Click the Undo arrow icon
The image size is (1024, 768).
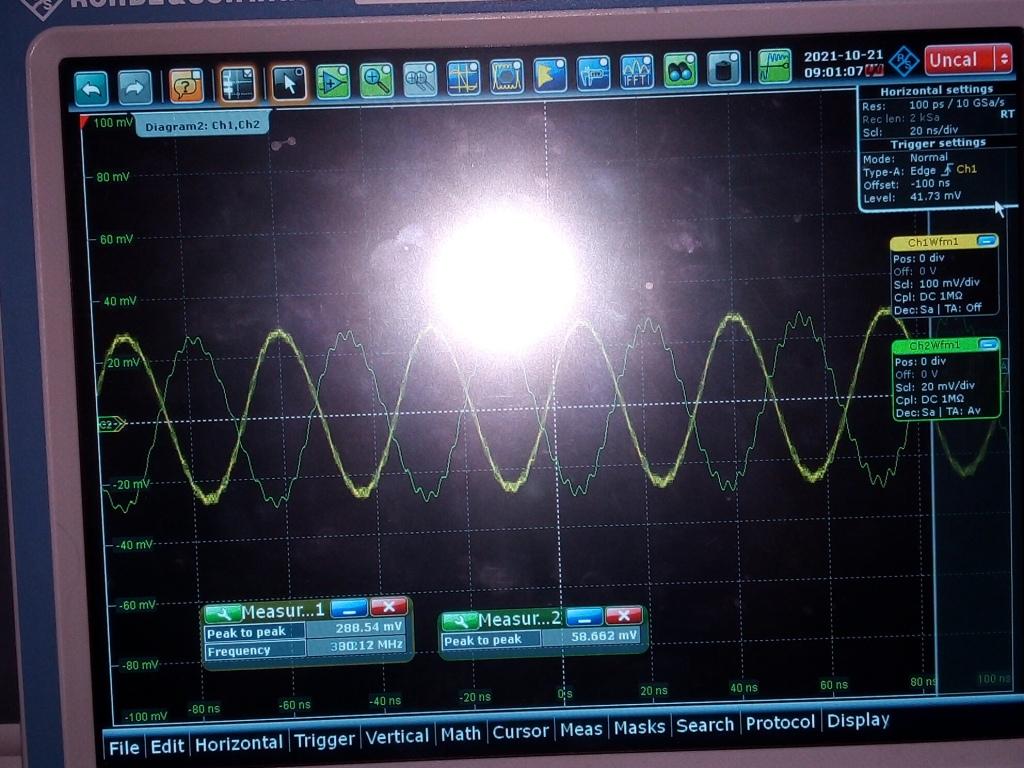click(x=91, y=88)
